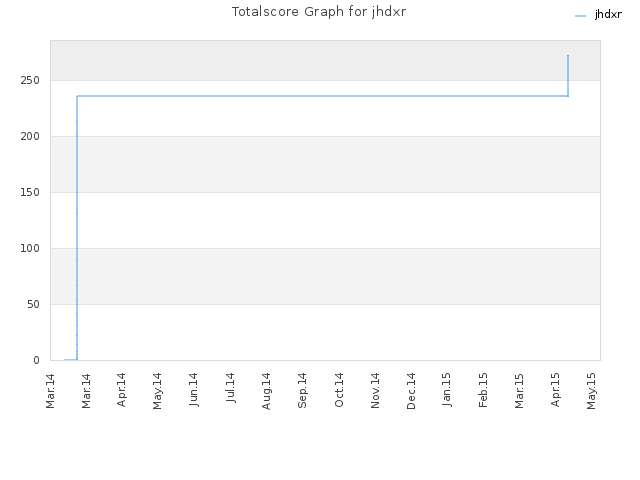Click the flat score plateau line near 235
Image resolution: width=640 pixels, height=480 pixels.
click(322, 96)
